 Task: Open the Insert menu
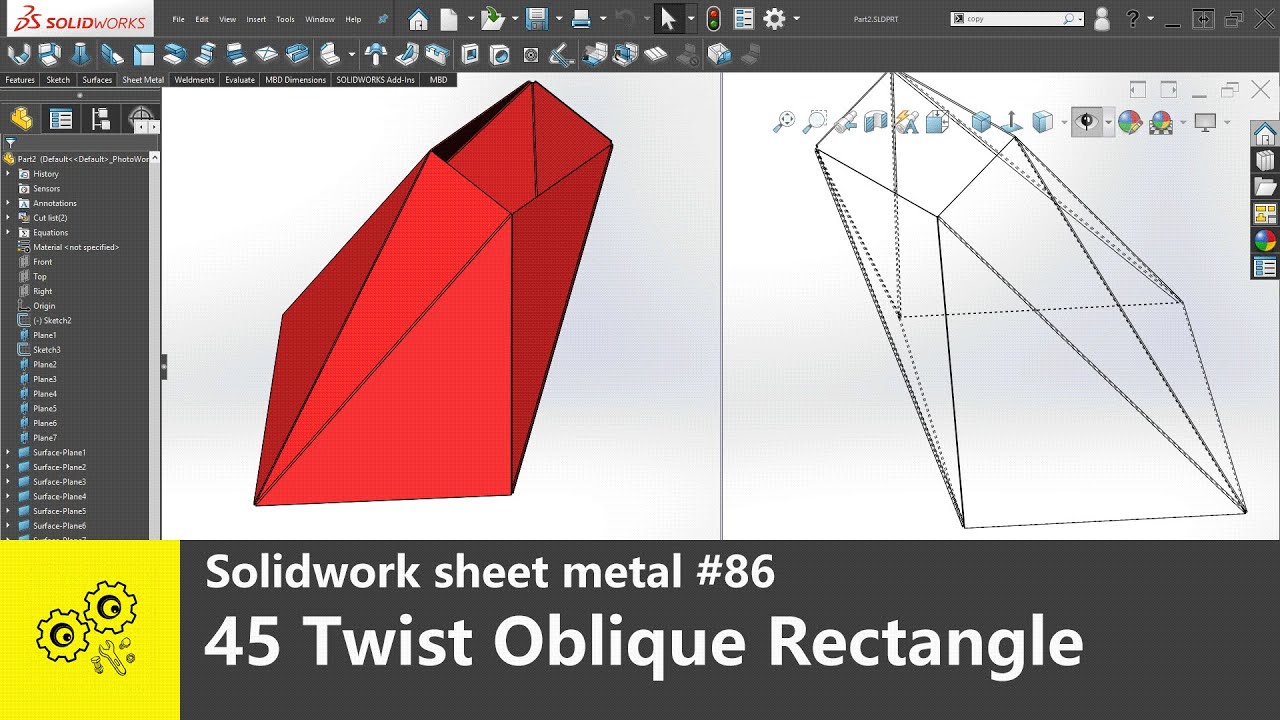[256, 19]
